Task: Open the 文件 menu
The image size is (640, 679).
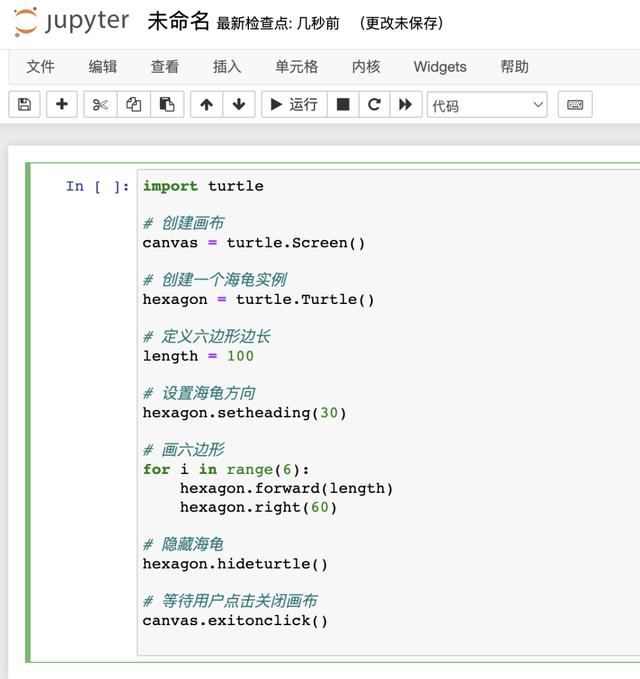Action: pos(40,66)
